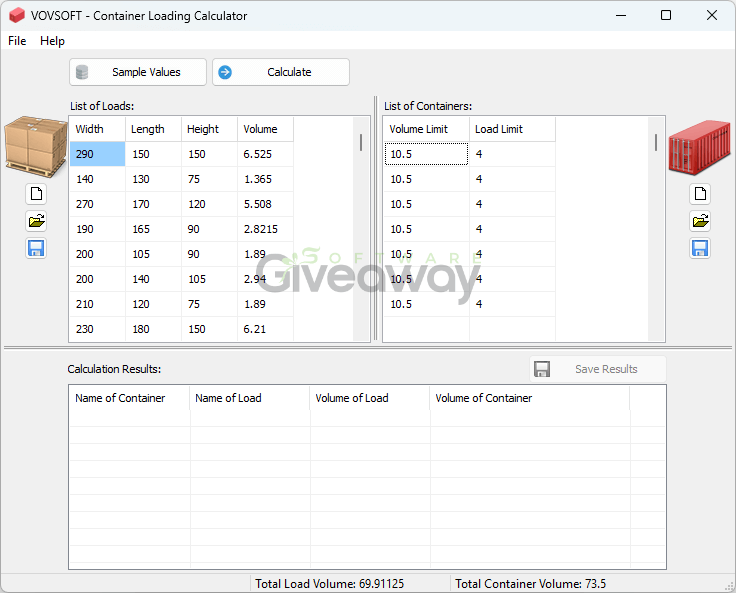Save loads list with left floppy disk icon
Image resolution: width=736 pixels, height=593 pixels.
click(36, 248)
